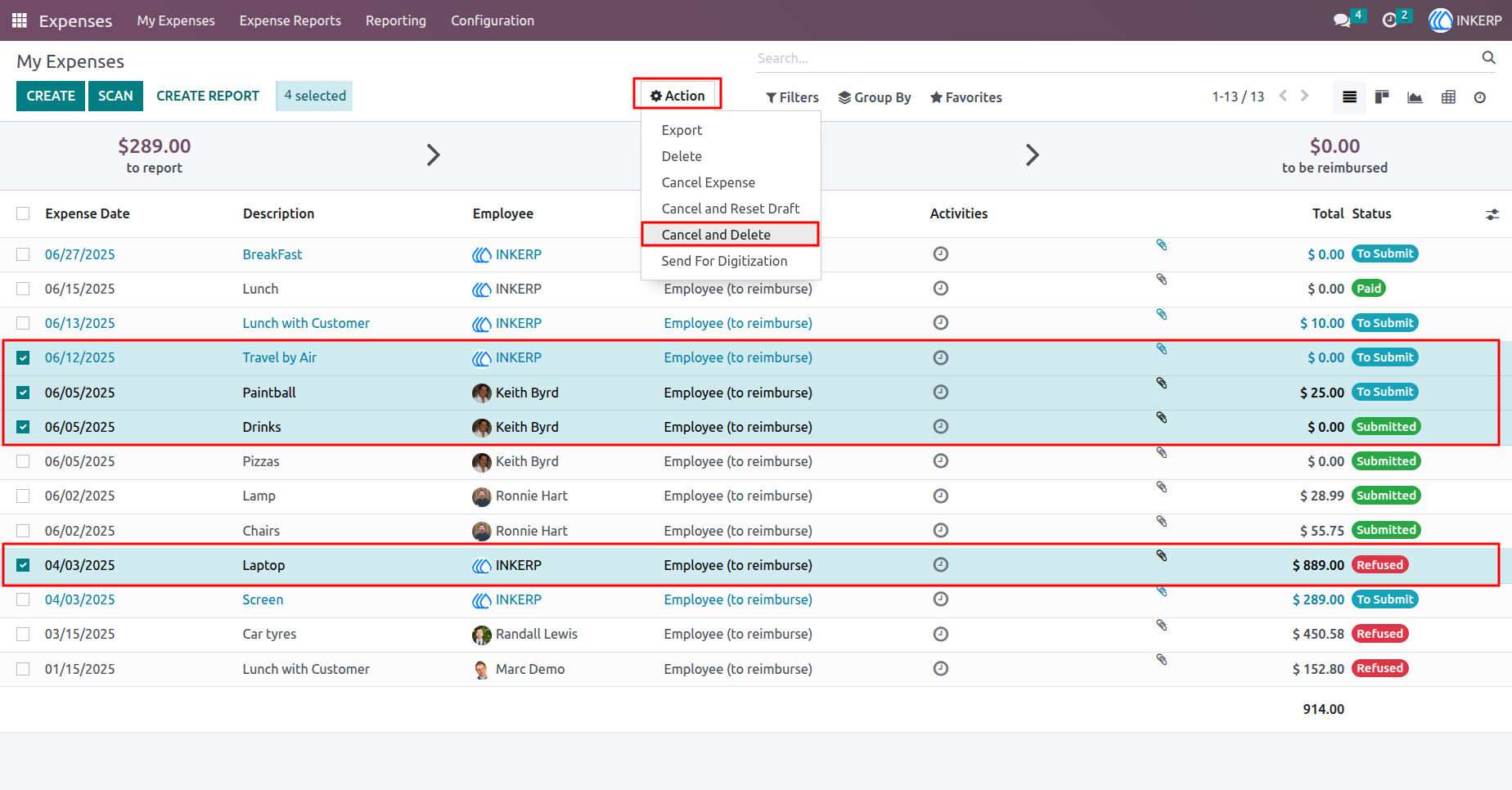Expand the Group By dropdown
Image resolution: width=1512 pixels, height=790 pixels.
click(x=874, y=97)
